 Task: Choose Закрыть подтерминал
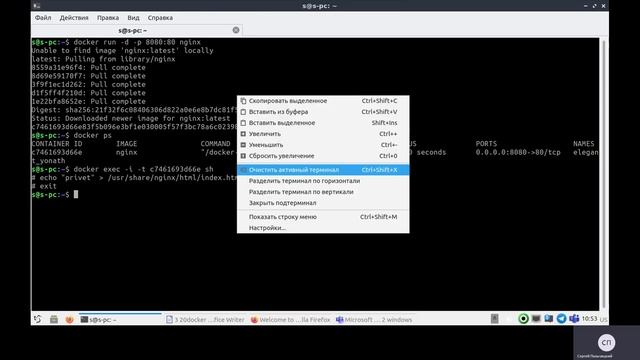(323, 203)
